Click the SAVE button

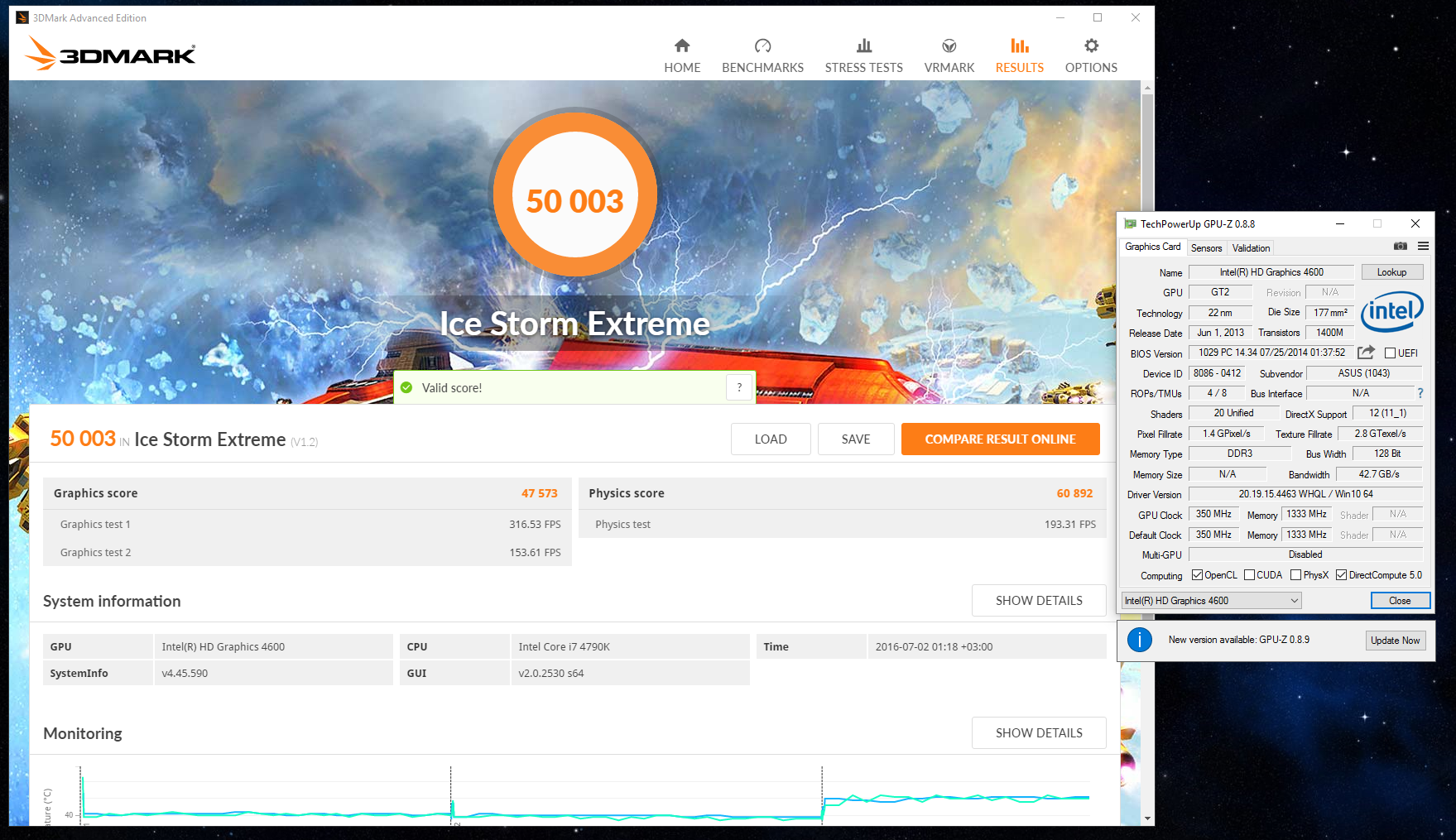coord(856,439)
